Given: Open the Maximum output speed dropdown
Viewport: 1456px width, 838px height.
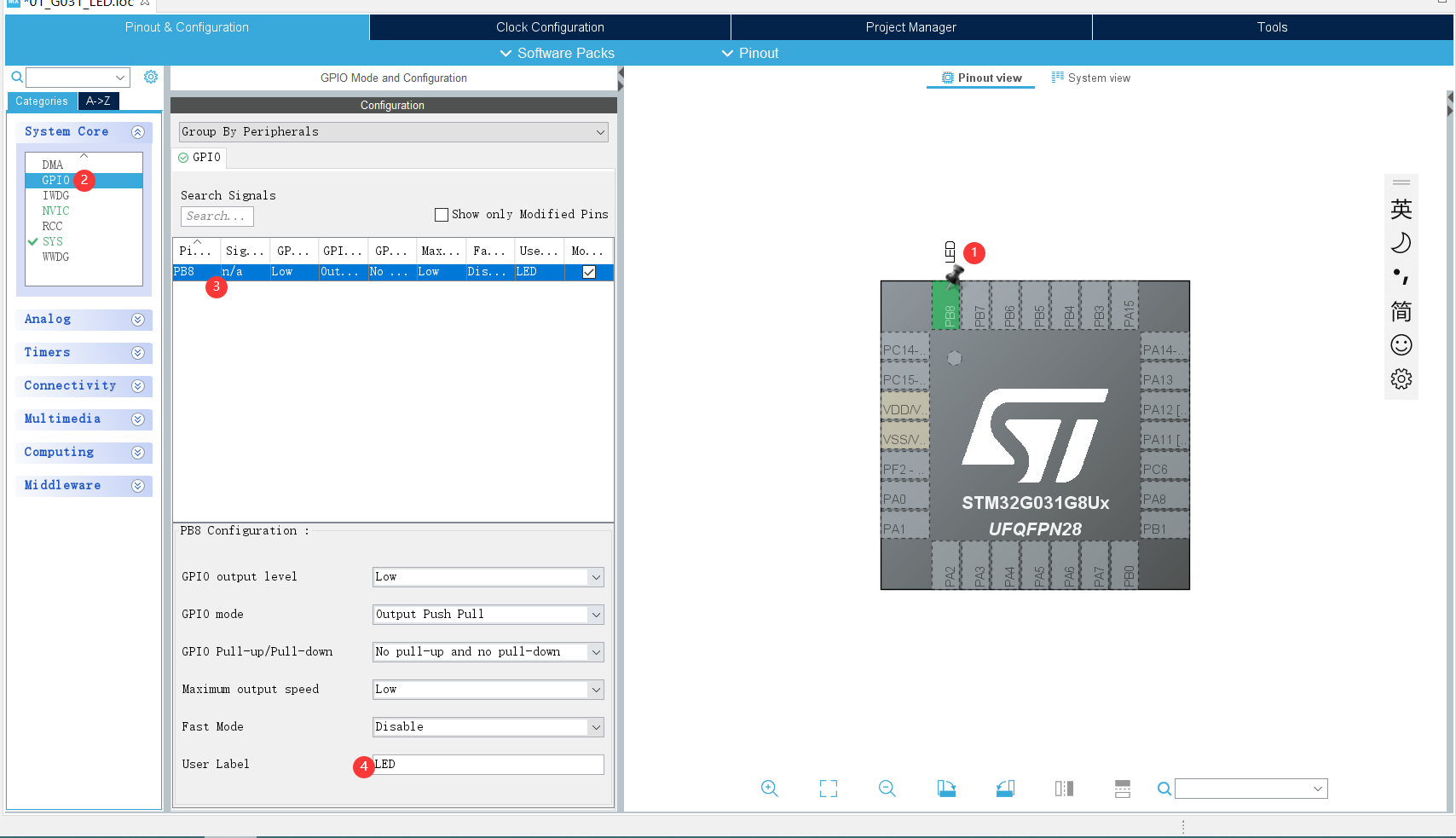Looking at the screenshot, I should click(x=488, y=690).
